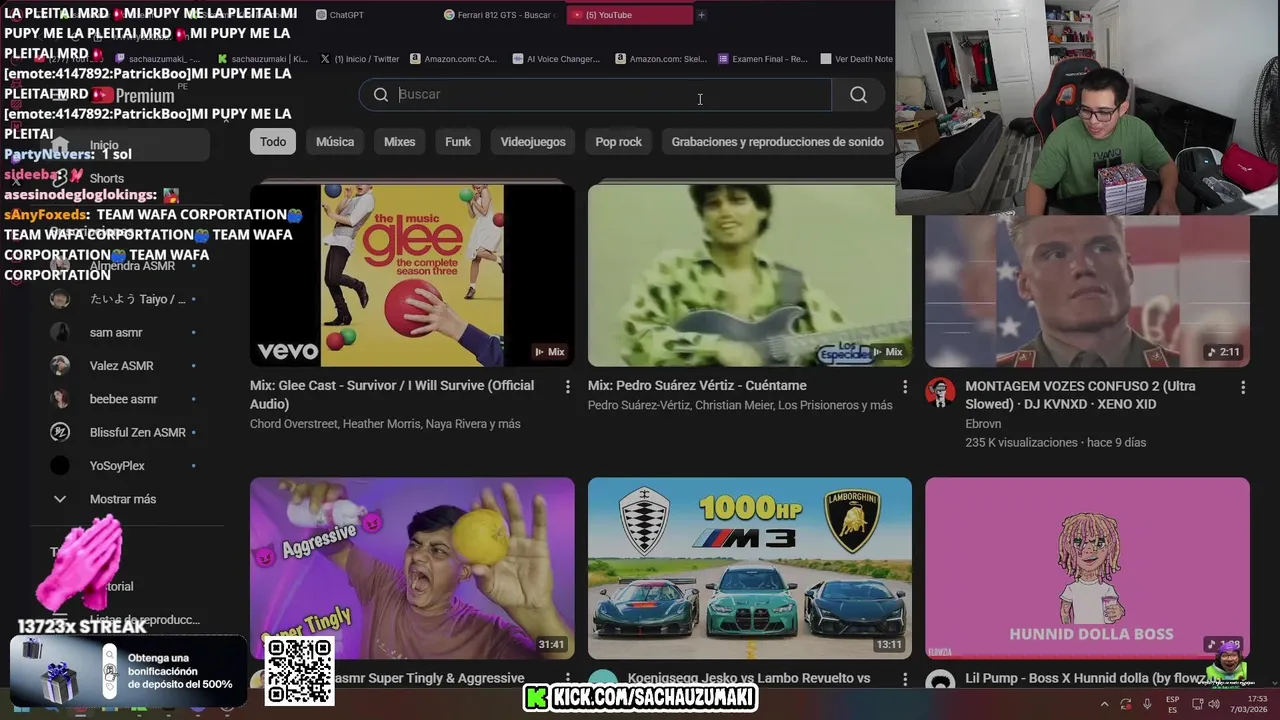Click title Lil Pump - Boss X Hunnid dolla
This screenshot has height=720, width=1280.
coord(1087,678)
